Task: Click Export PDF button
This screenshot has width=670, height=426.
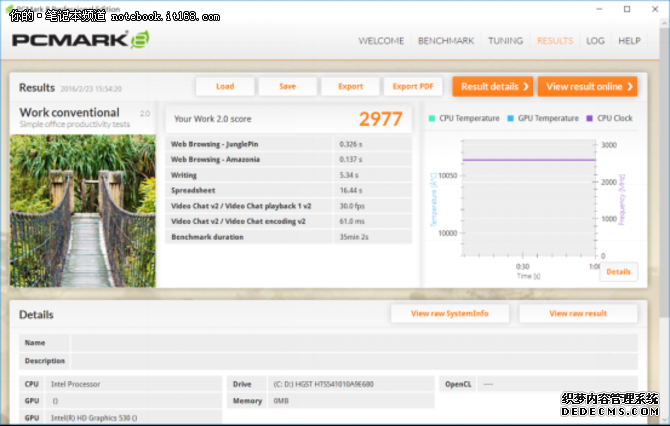Action: tap(413, 86)
